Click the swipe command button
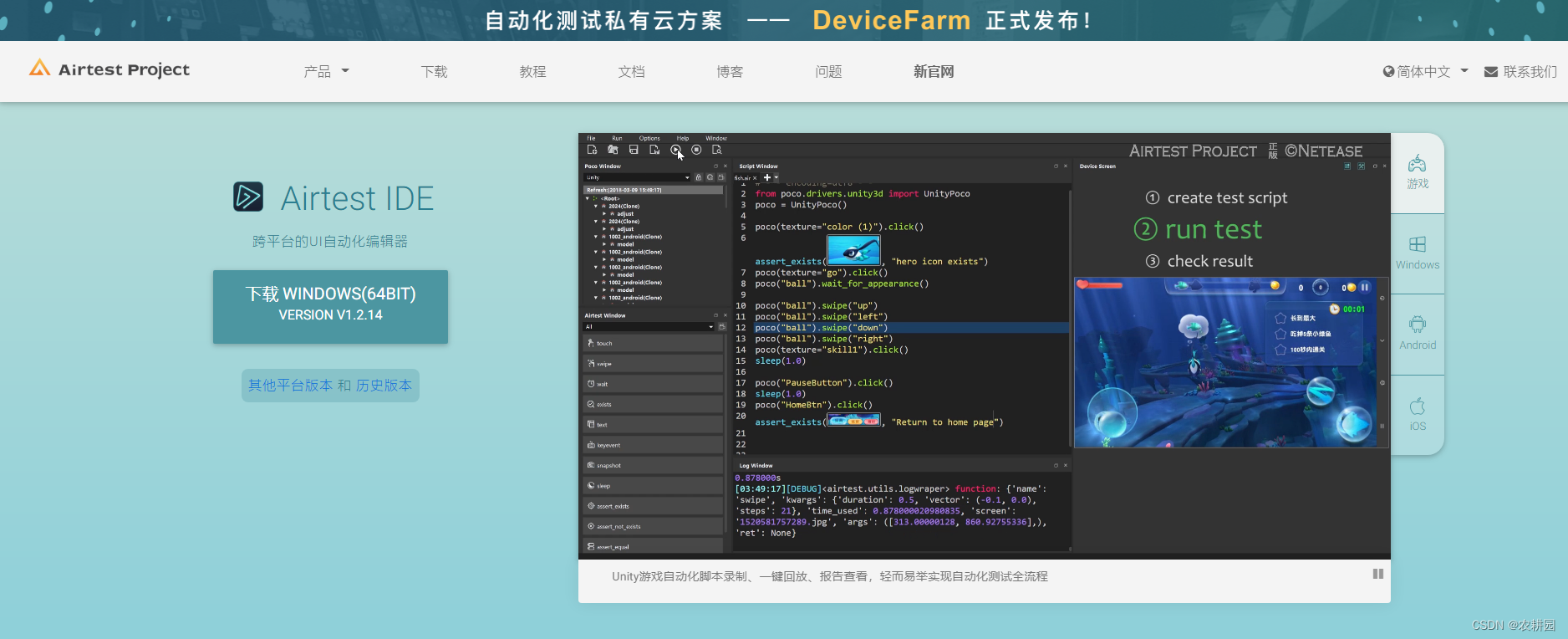The width and height of the screenshot is (1568, 639). [653, 364]
